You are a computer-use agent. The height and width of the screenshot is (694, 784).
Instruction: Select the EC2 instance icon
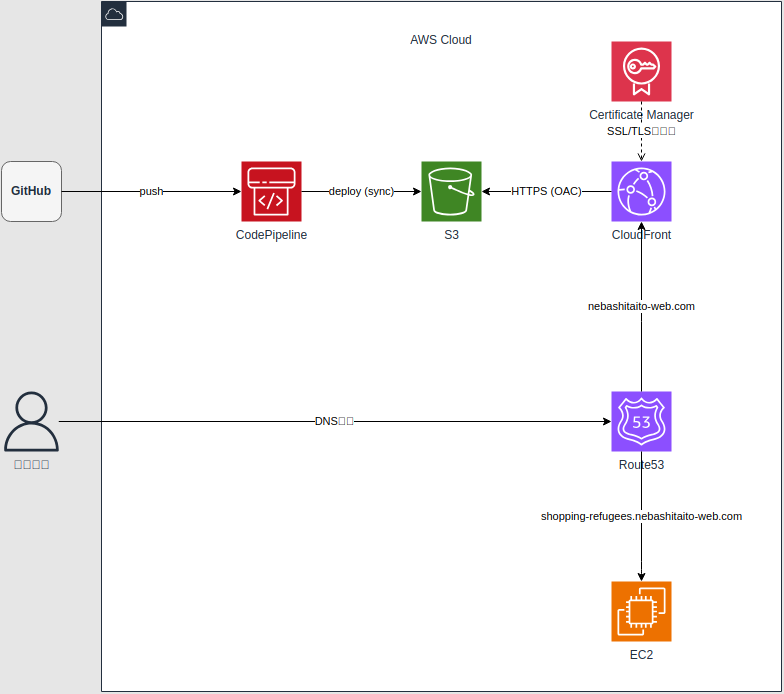pyautogui.click(x=641, y=612)
